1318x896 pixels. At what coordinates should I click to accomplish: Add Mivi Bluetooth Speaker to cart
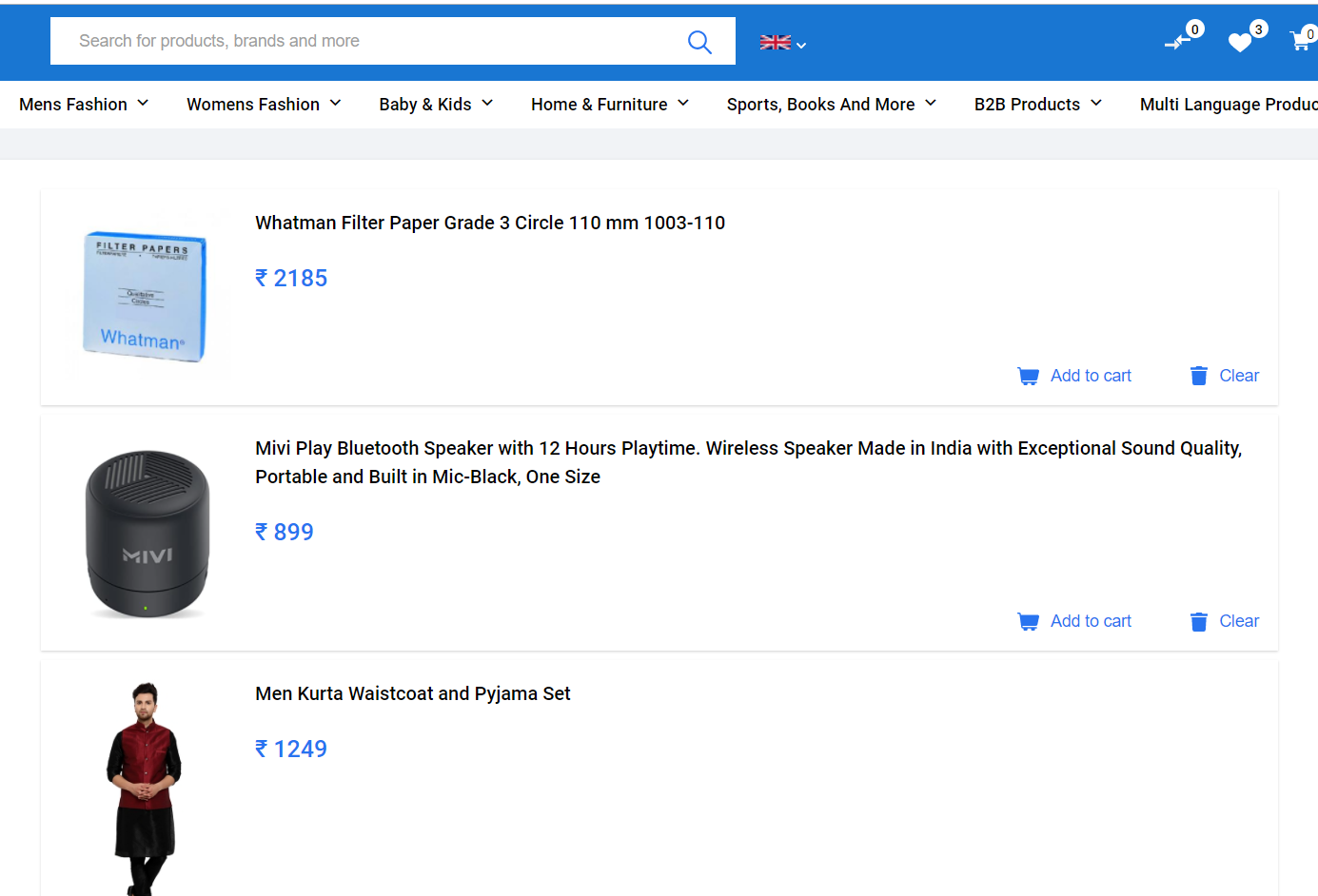pyautogui.click(x=1091, y=621)
